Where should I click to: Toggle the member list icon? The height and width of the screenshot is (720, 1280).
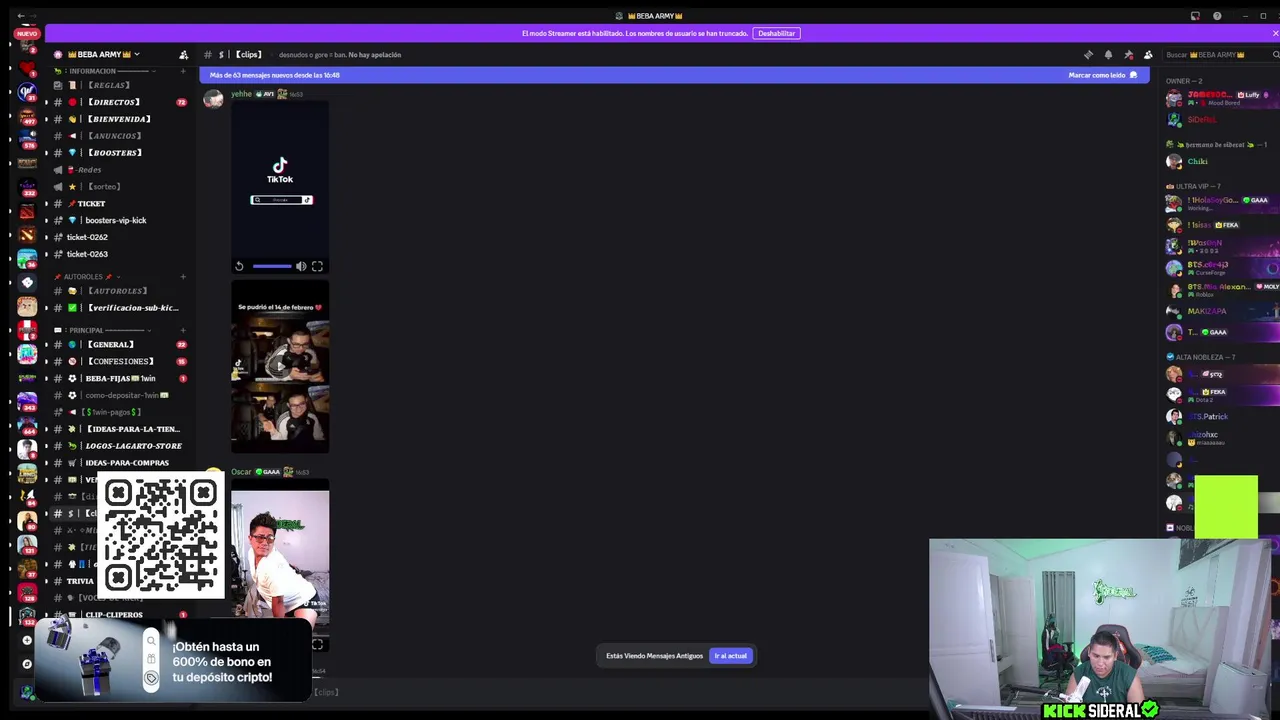tap(1148, 55)
